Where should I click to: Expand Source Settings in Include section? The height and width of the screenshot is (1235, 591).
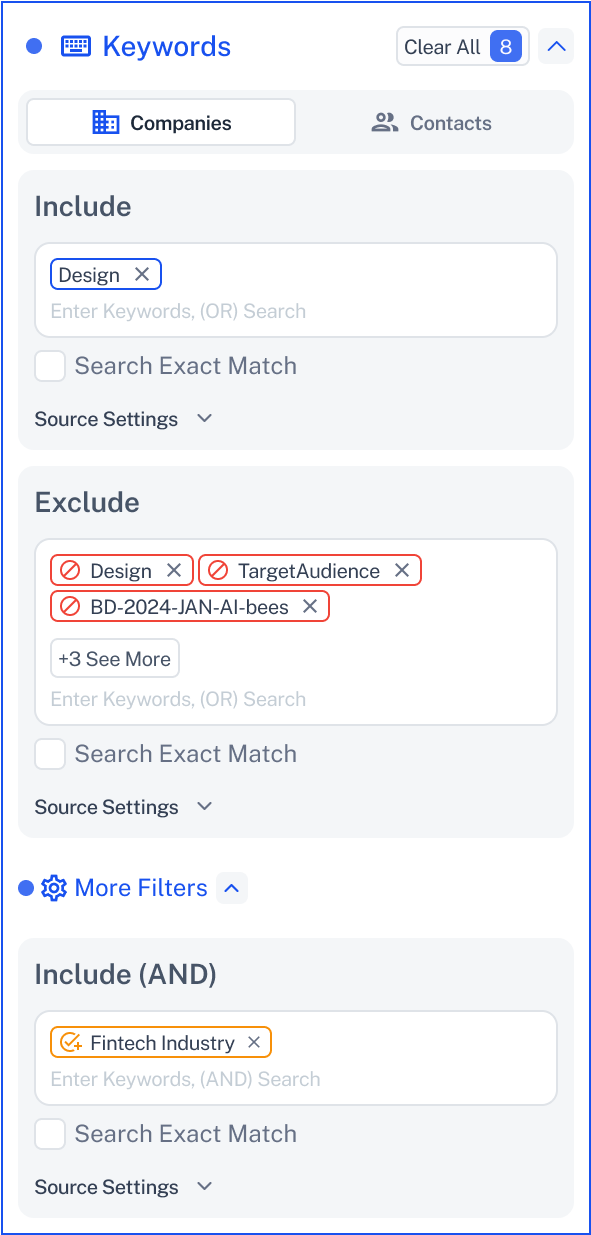click(124, 419)
